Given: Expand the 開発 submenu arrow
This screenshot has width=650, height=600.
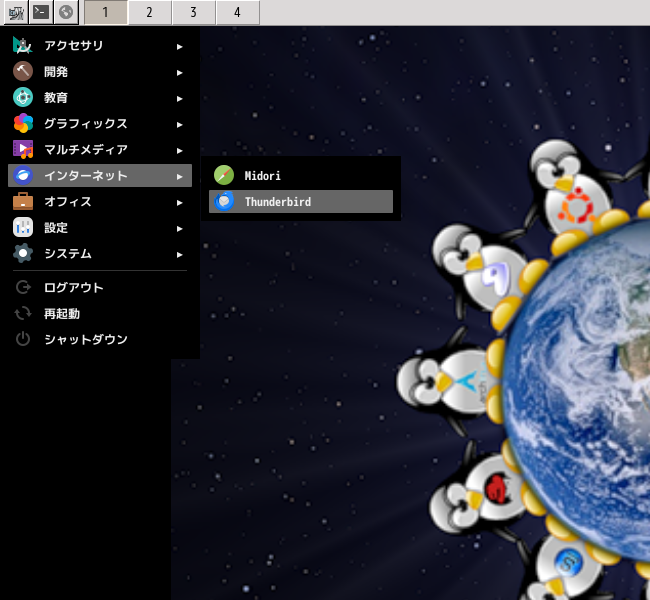Looking at the screenshot, I should point(179,73).
